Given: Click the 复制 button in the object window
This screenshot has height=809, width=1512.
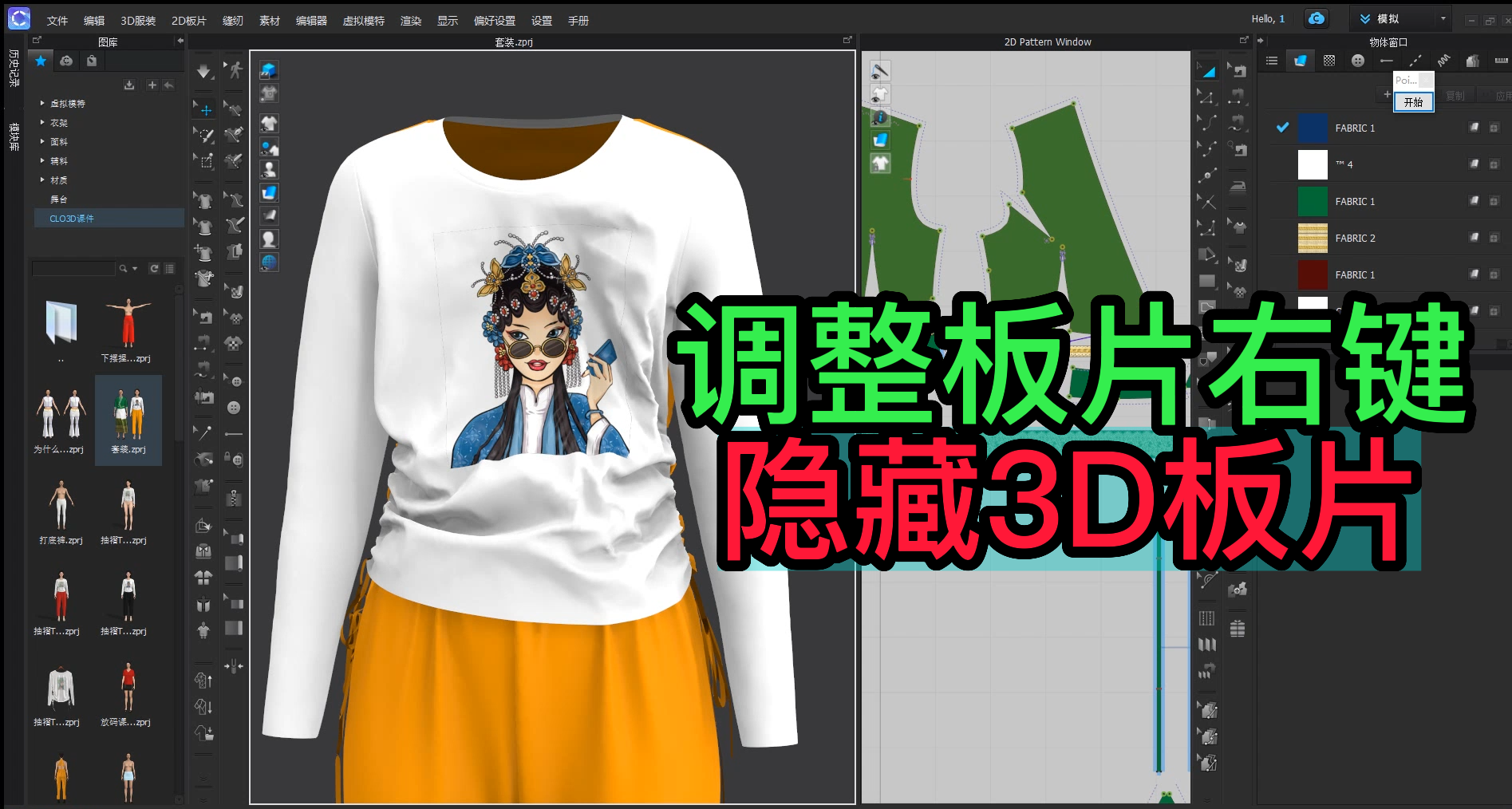Looking at the screenshot, I should [x=1455, y=95].
